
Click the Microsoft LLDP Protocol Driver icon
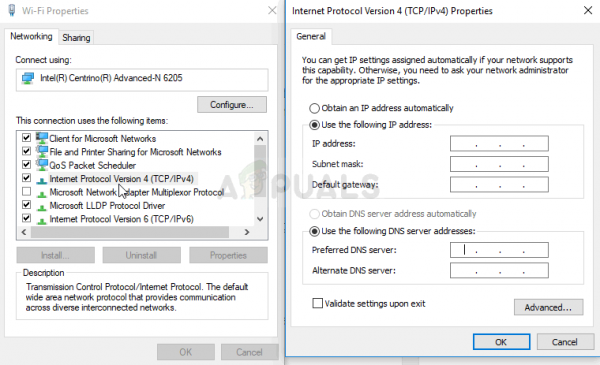(41, 207)
